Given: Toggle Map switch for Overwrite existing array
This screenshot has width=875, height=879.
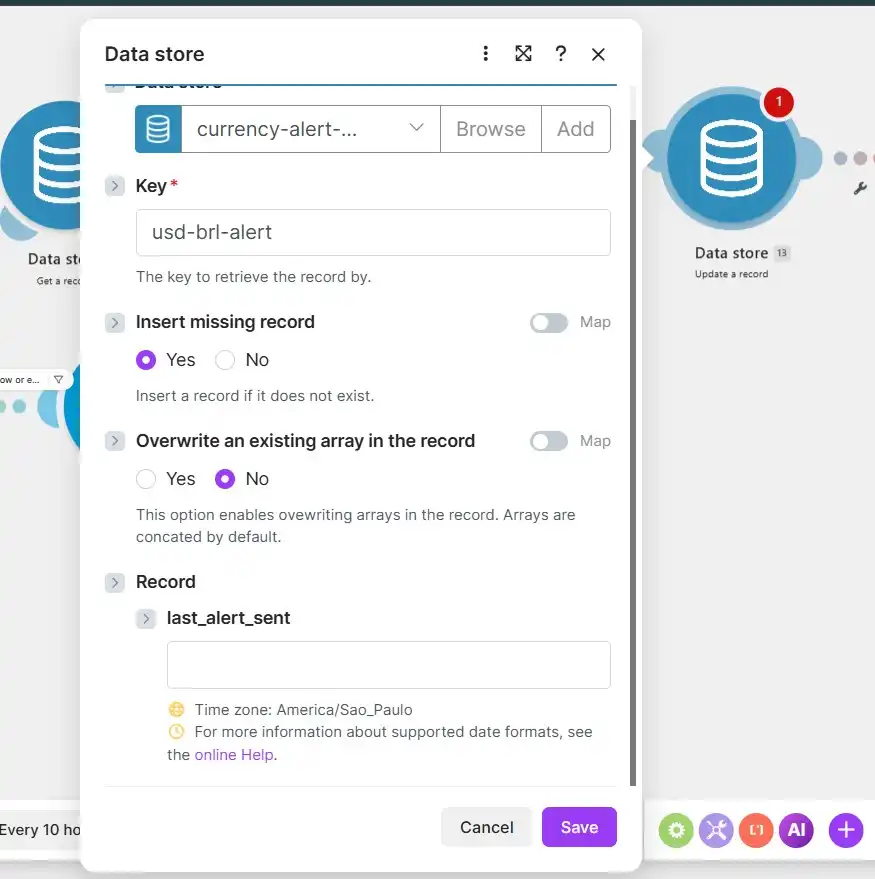Looking at the screenshot, I should coord(549,441).
